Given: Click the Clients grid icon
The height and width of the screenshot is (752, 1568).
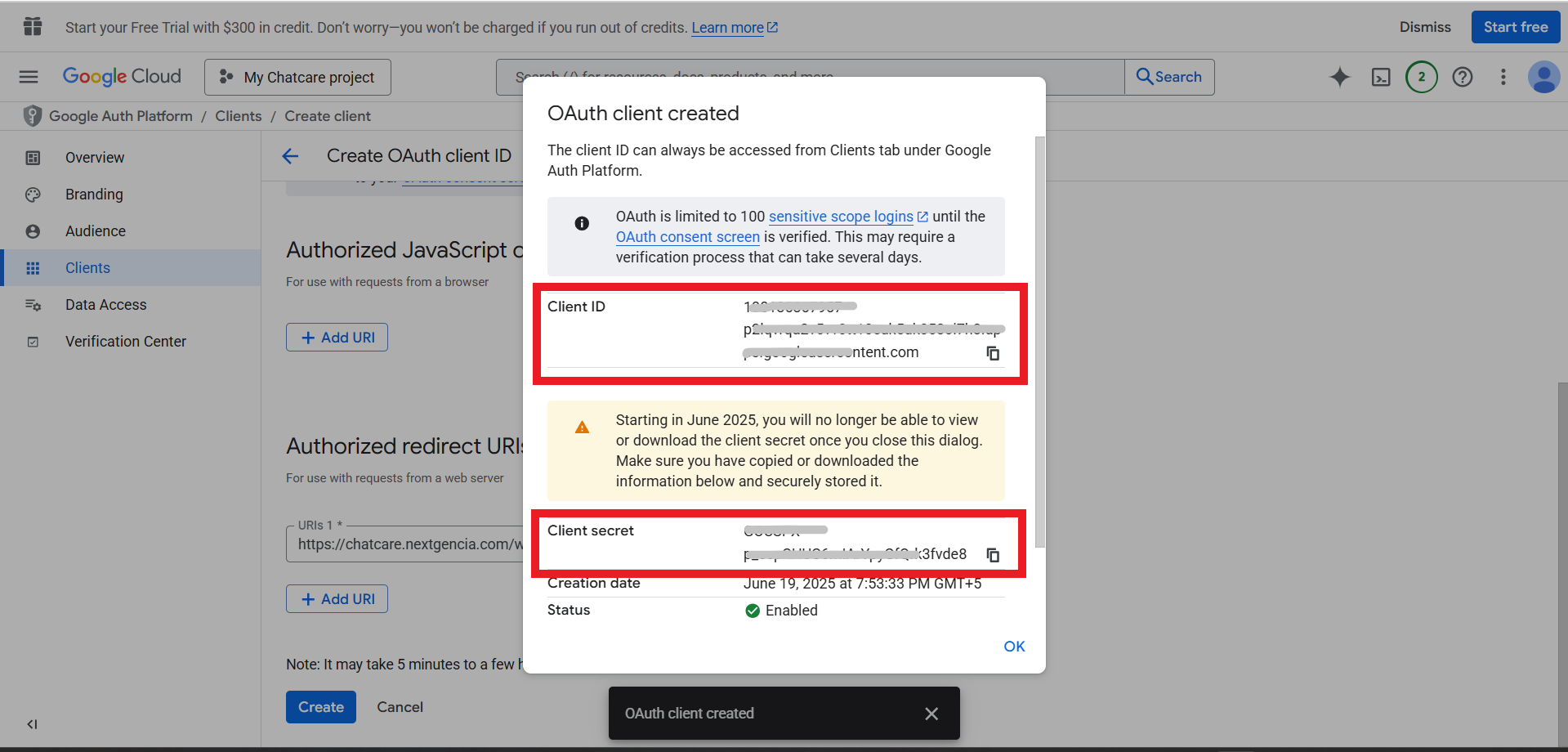Looking at the screenshot, I should [x=33, y=268].
